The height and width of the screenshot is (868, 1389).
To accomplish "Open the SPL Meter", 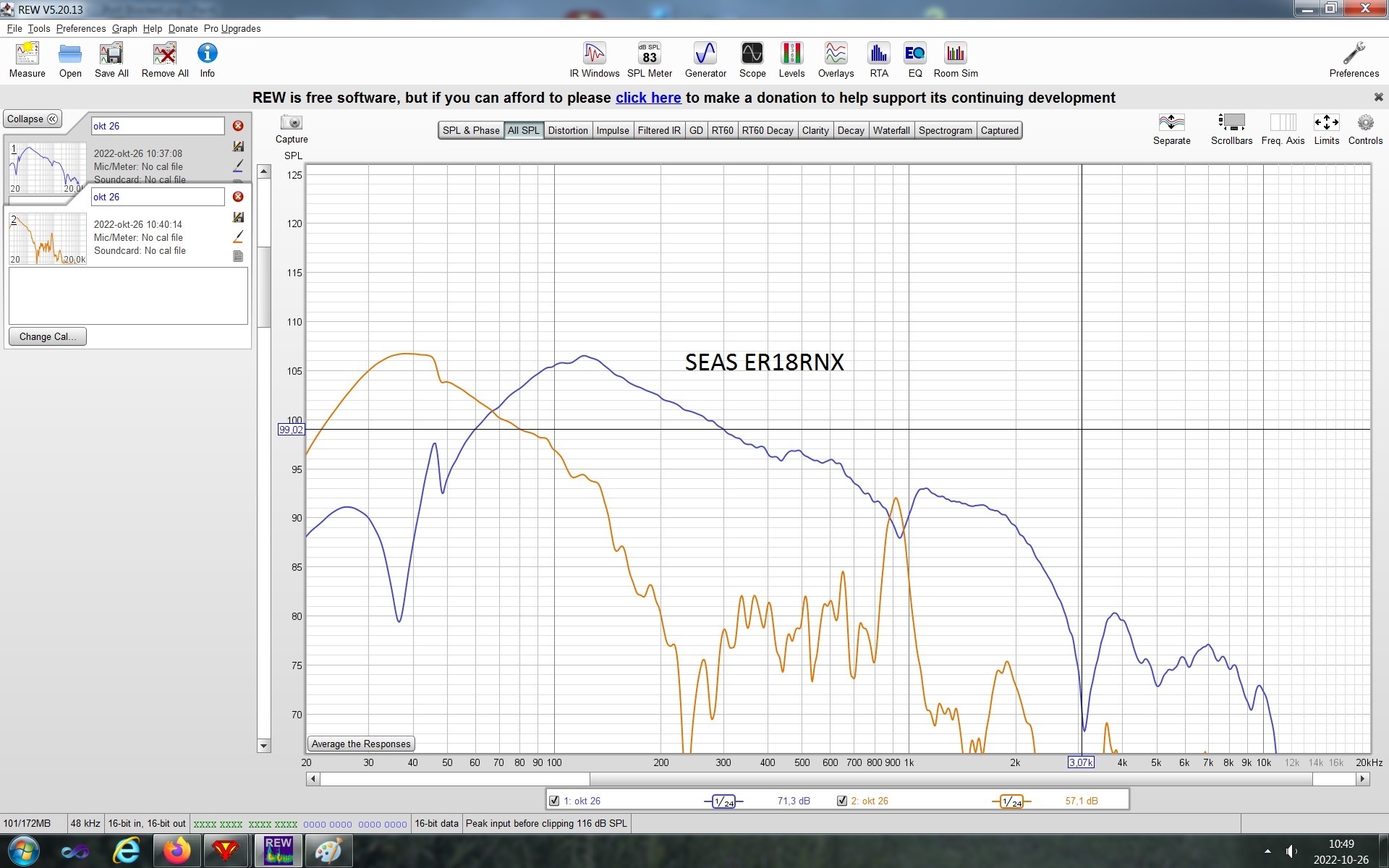I will 650,59.
